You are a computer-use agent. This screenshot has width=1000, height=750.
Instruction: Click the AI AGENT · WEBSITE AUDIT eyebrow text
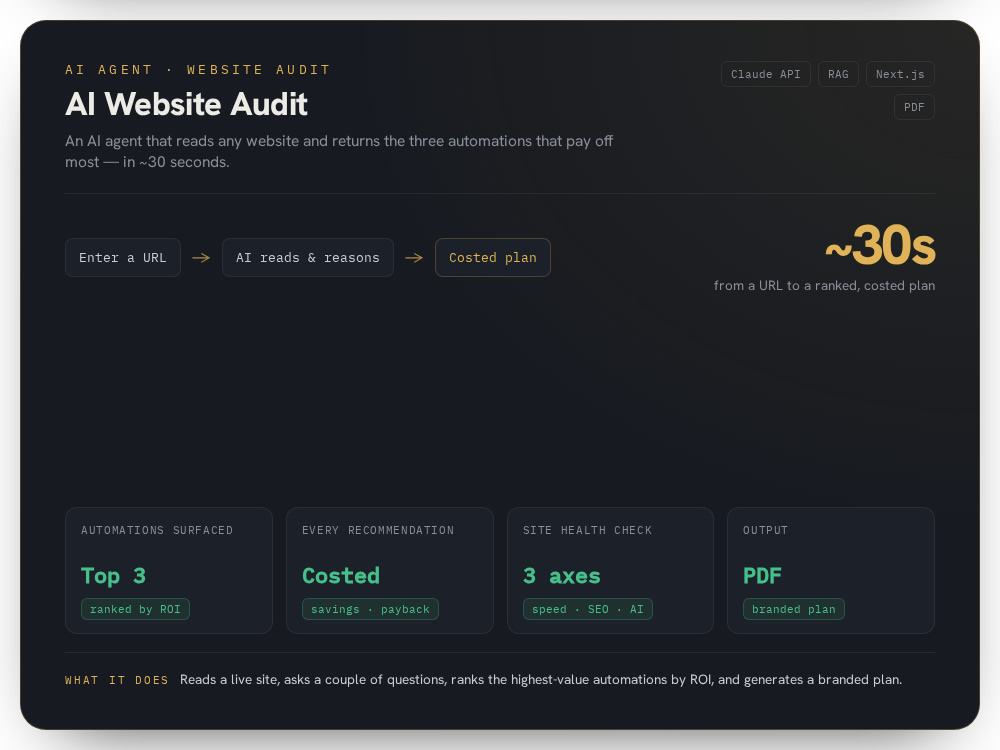point(198,70)
